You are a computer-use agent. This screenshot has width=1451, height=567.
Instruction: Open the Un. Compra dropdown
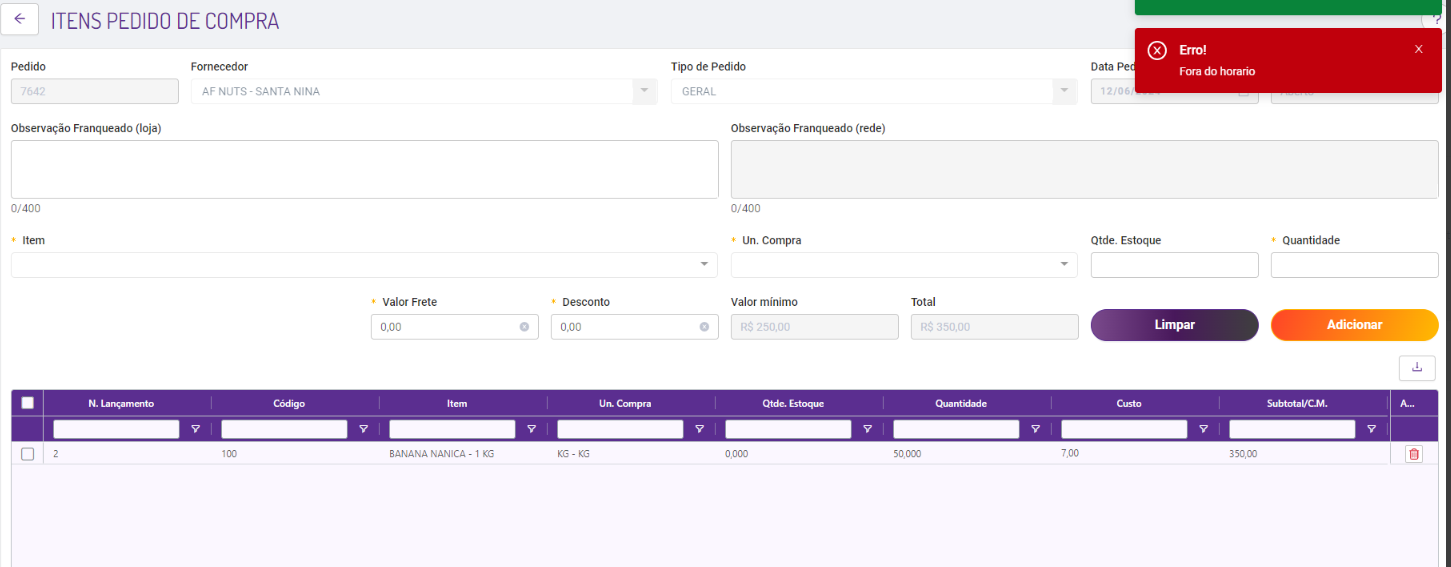click(x=1064, y=265)
